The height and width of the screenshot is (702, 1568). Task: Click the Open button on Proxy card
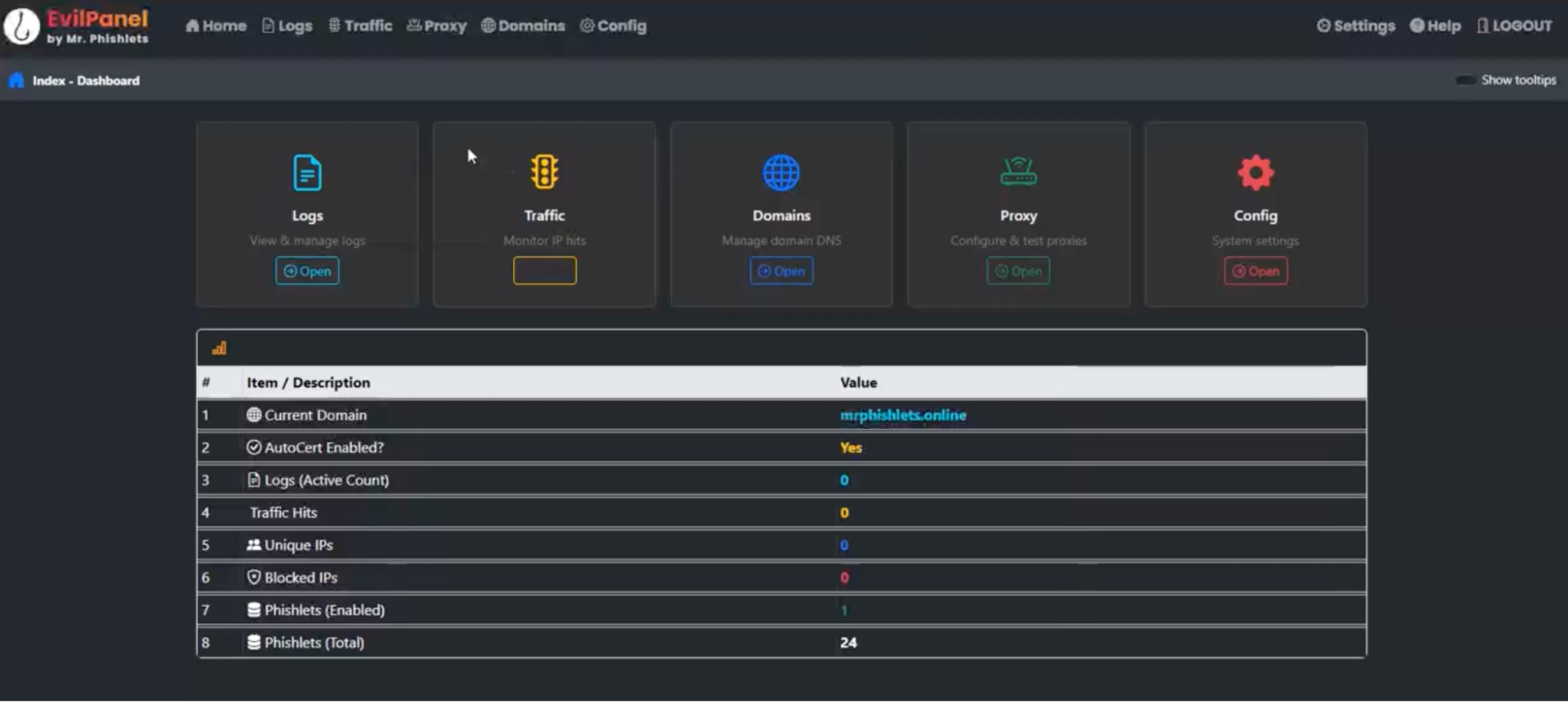pyautogui.click(x=1018, y=271)
